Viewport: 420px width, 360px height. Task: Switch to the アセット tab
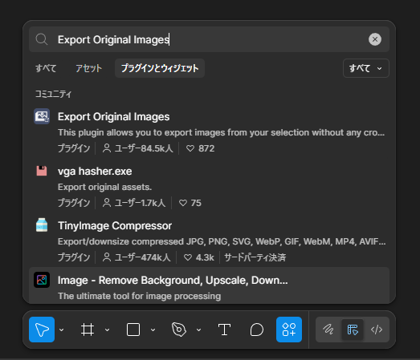coord(88,68)
